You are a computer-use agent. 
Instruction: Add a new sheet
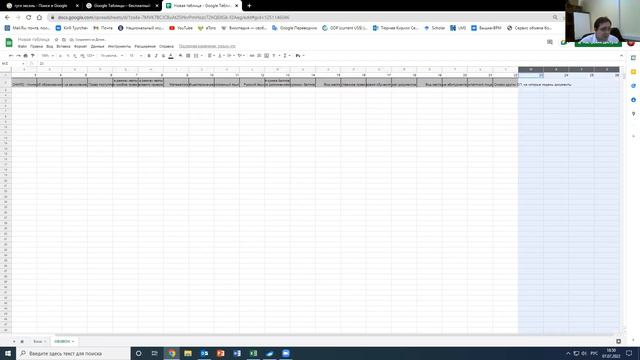[x=14, y=341]
